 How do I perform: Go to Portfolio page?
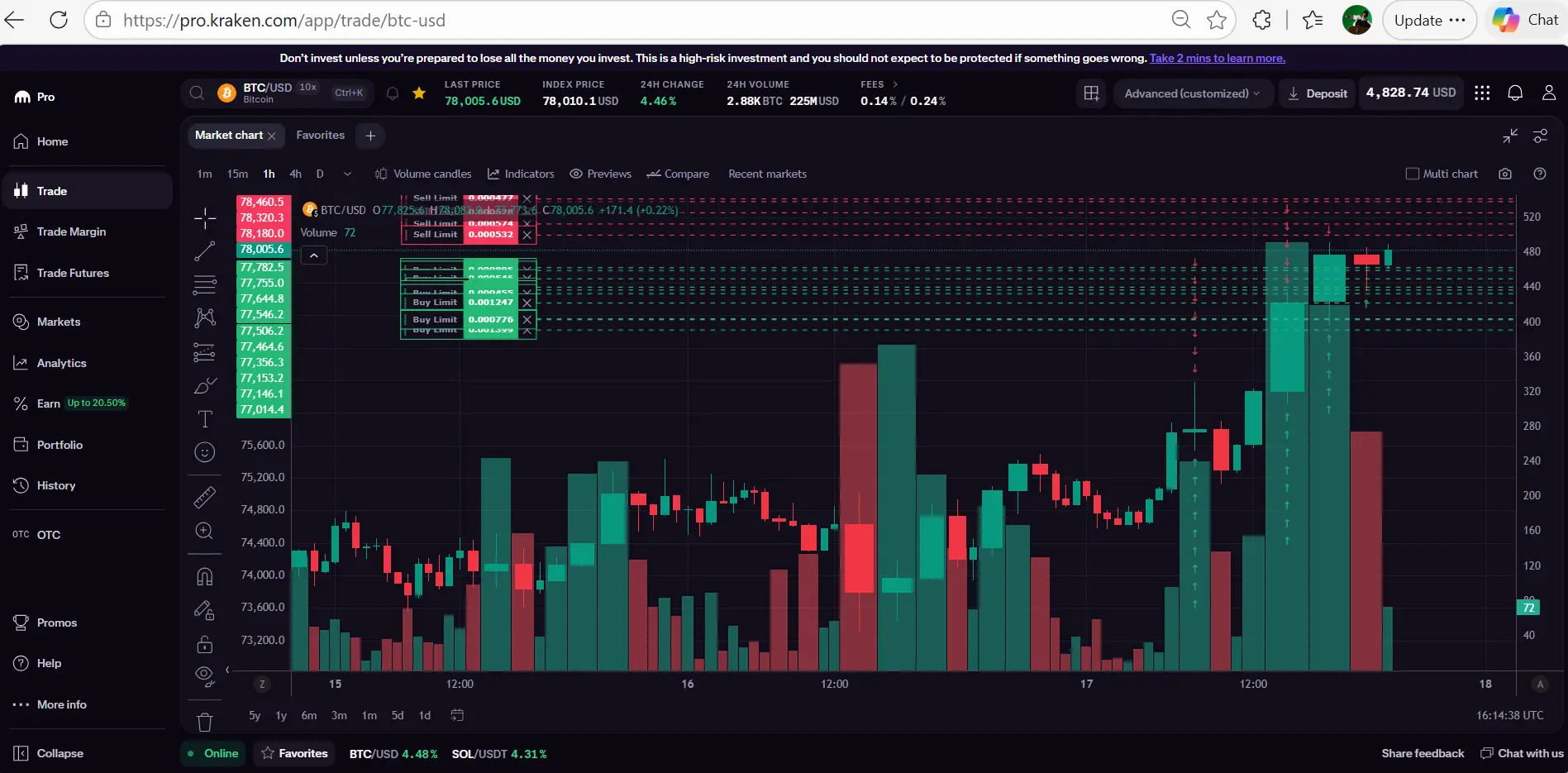60,445
